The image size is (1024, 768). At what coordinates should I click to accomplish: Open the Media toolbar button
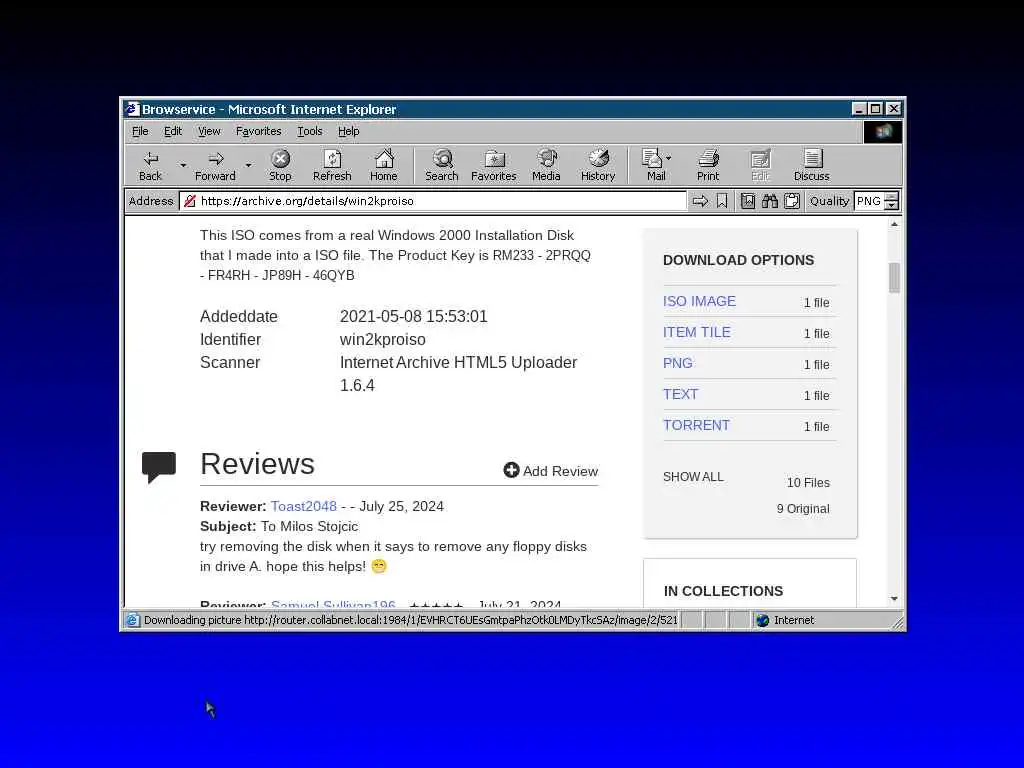[546, 165]
